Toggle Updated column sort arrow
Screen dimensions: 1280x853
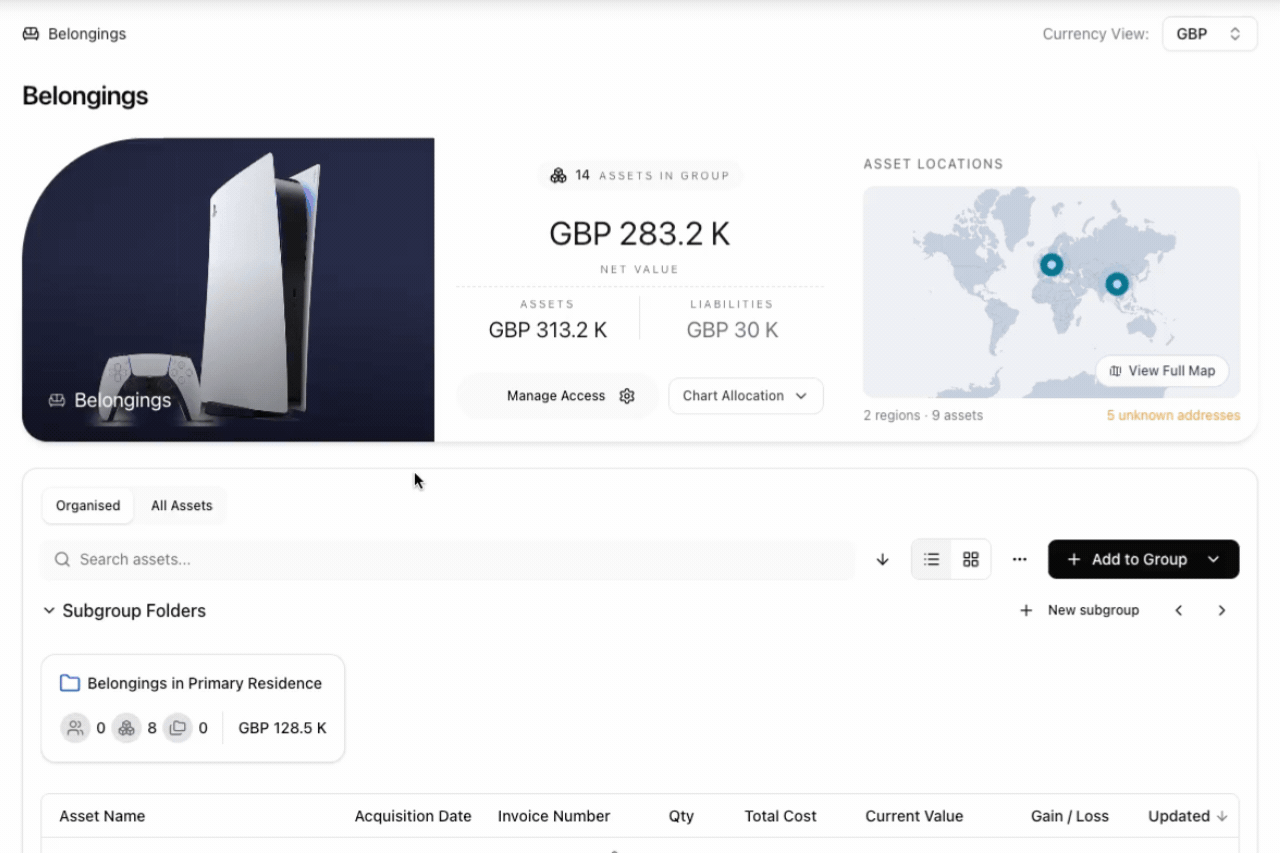[x=1222, y=816]
